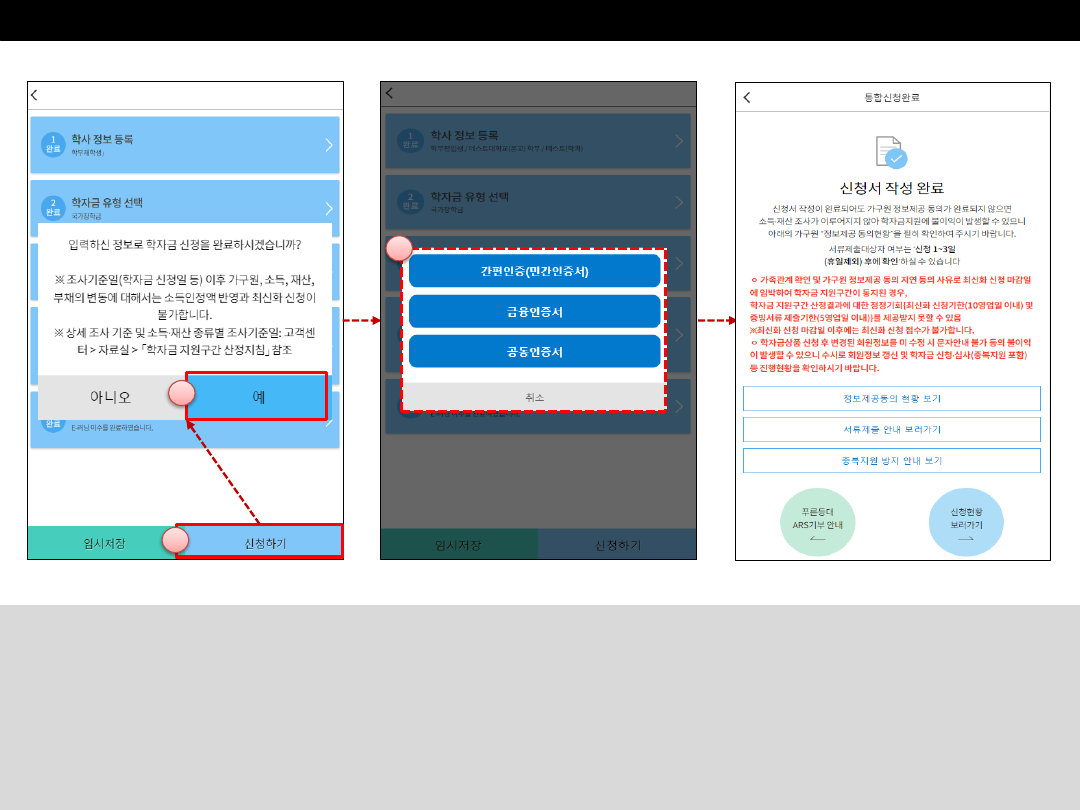Click the completed document checkmark icon
Viewport: 1080px width, 810px height.
891,152
